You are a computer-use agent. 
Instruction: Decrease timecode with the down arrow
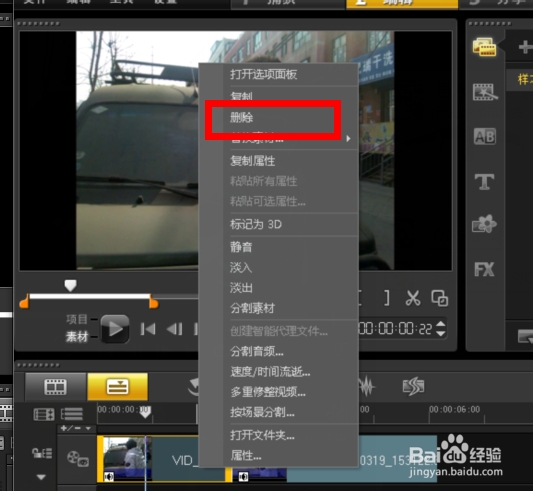[x=441, y=334]
